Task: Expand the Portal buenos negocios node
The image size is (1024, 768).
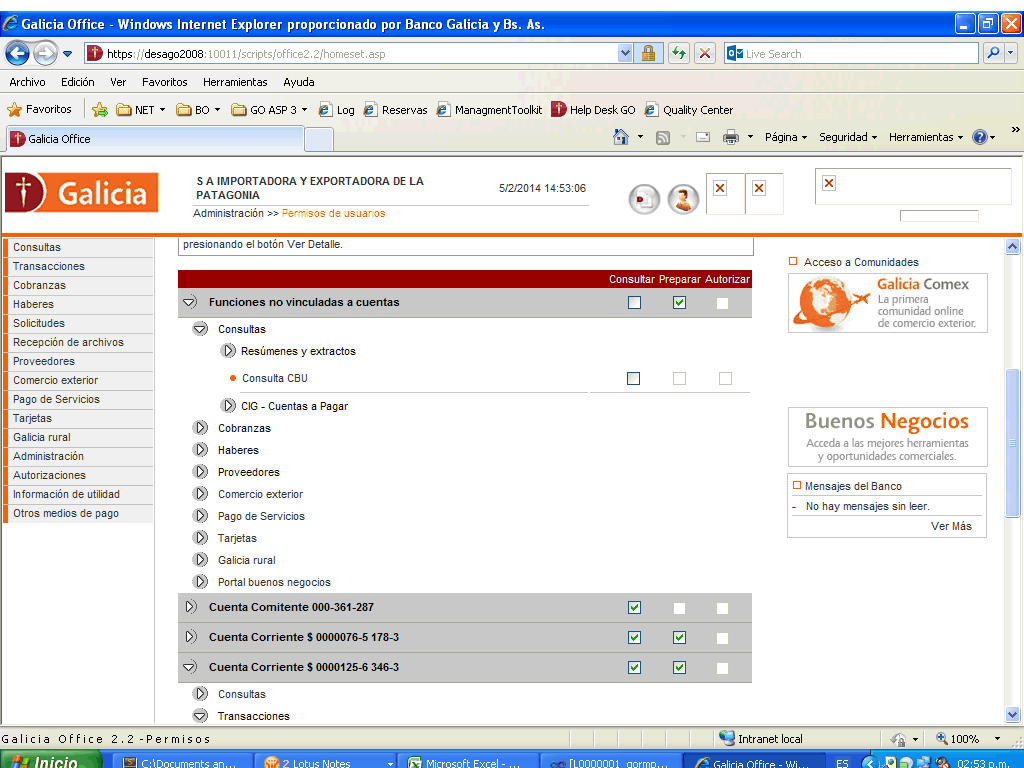Action: [x=200, y=581]
